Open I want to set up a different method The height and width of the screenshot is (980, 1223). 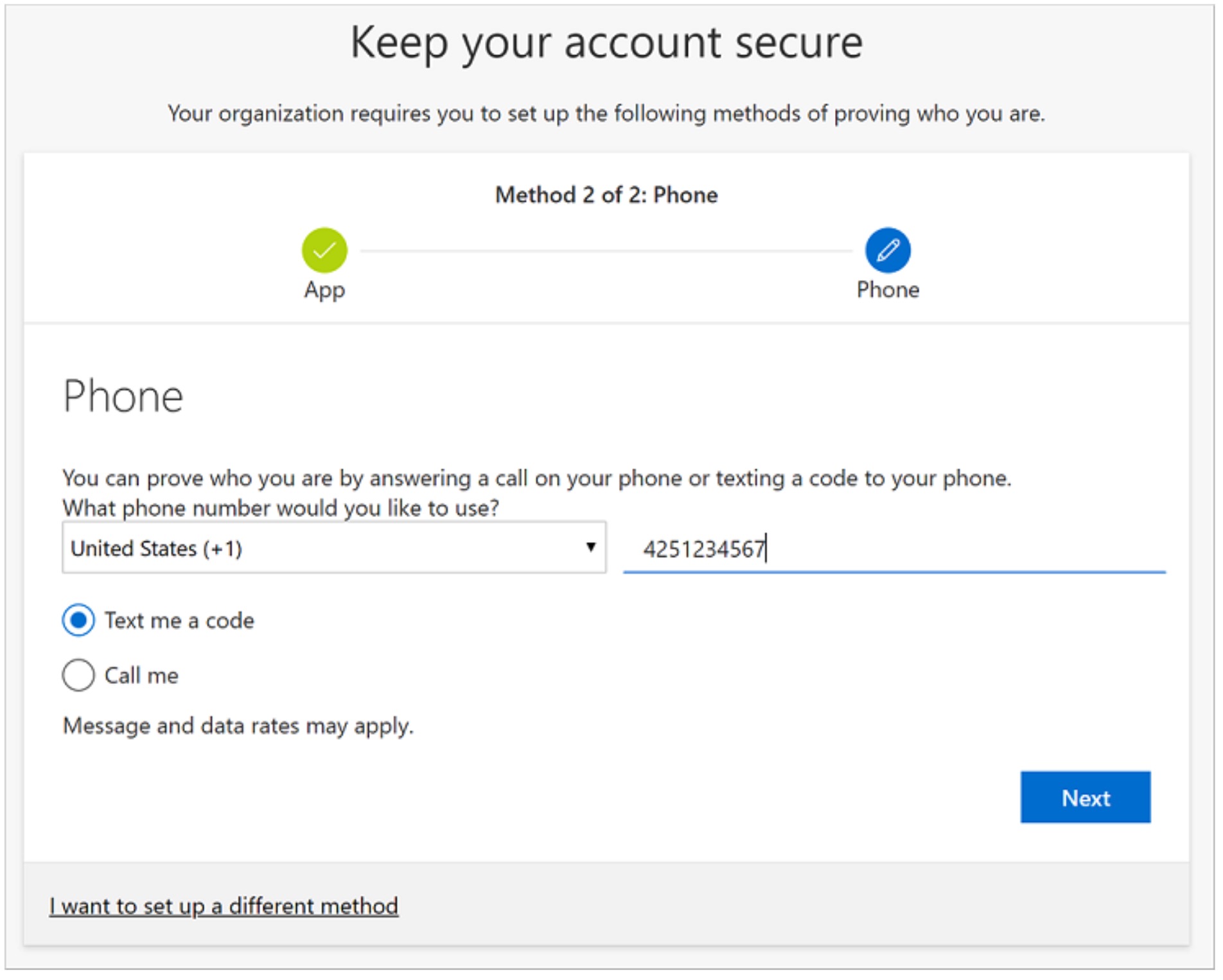224,906
